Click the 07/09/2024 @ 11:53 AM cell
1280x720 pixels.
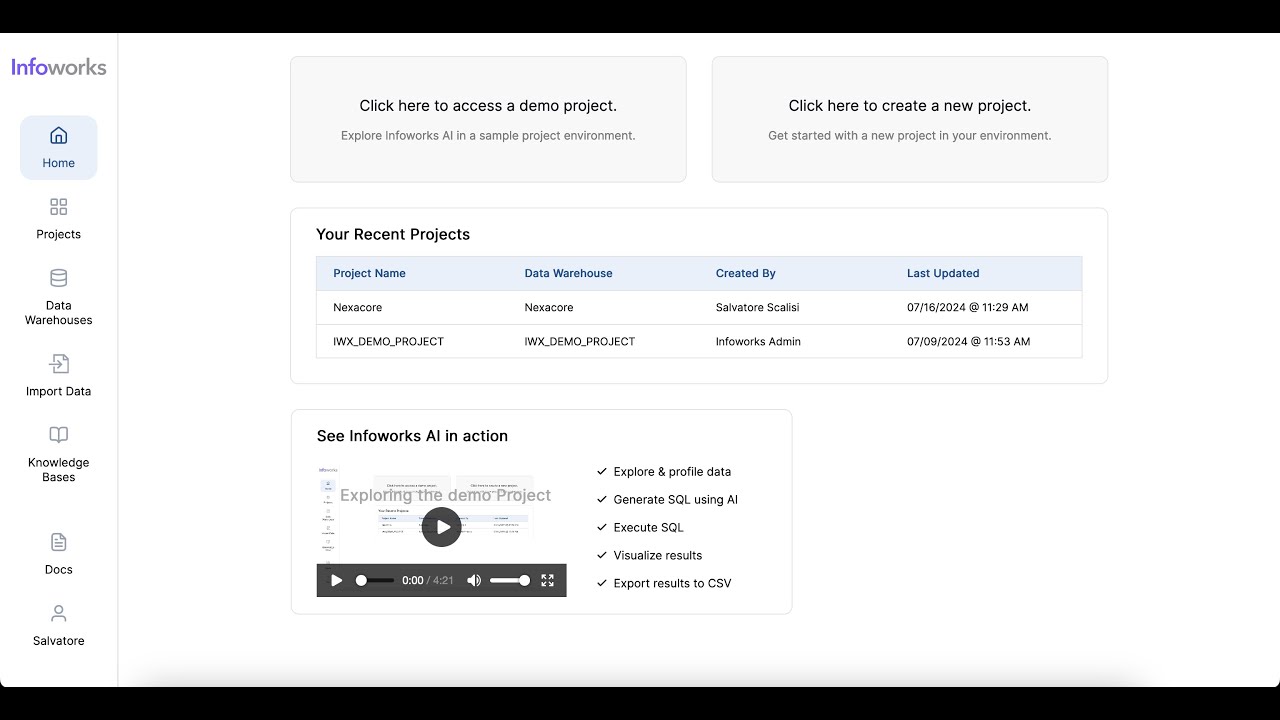969,341
